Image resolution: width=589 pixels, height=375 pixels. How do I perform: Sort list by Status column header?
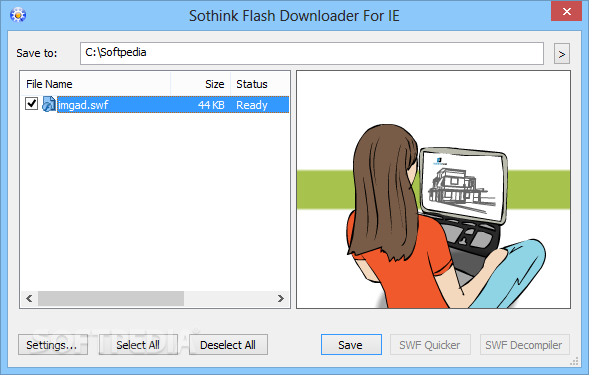pyautogui.click(x=260, y=84)
